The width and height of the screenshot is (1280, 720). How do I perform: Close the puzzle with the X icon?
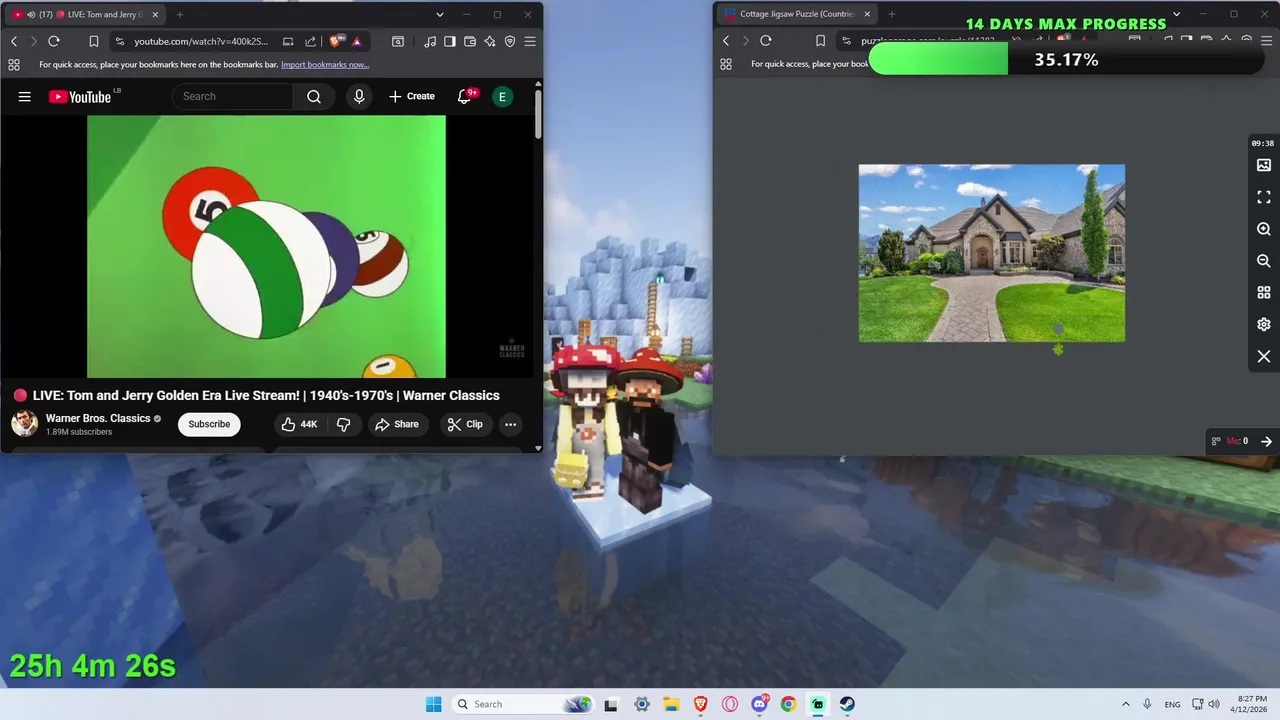point(1264,357)
